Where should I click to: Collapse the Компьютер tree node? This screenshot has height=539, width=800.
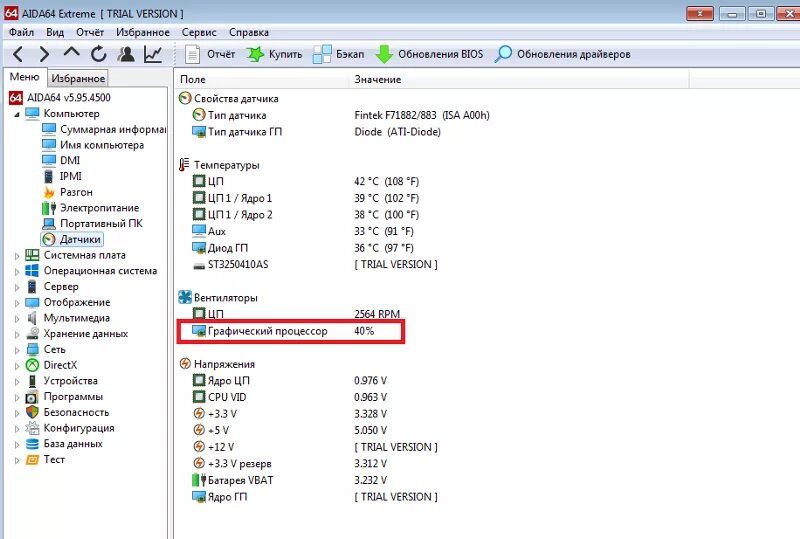click(x=16, y=114)
